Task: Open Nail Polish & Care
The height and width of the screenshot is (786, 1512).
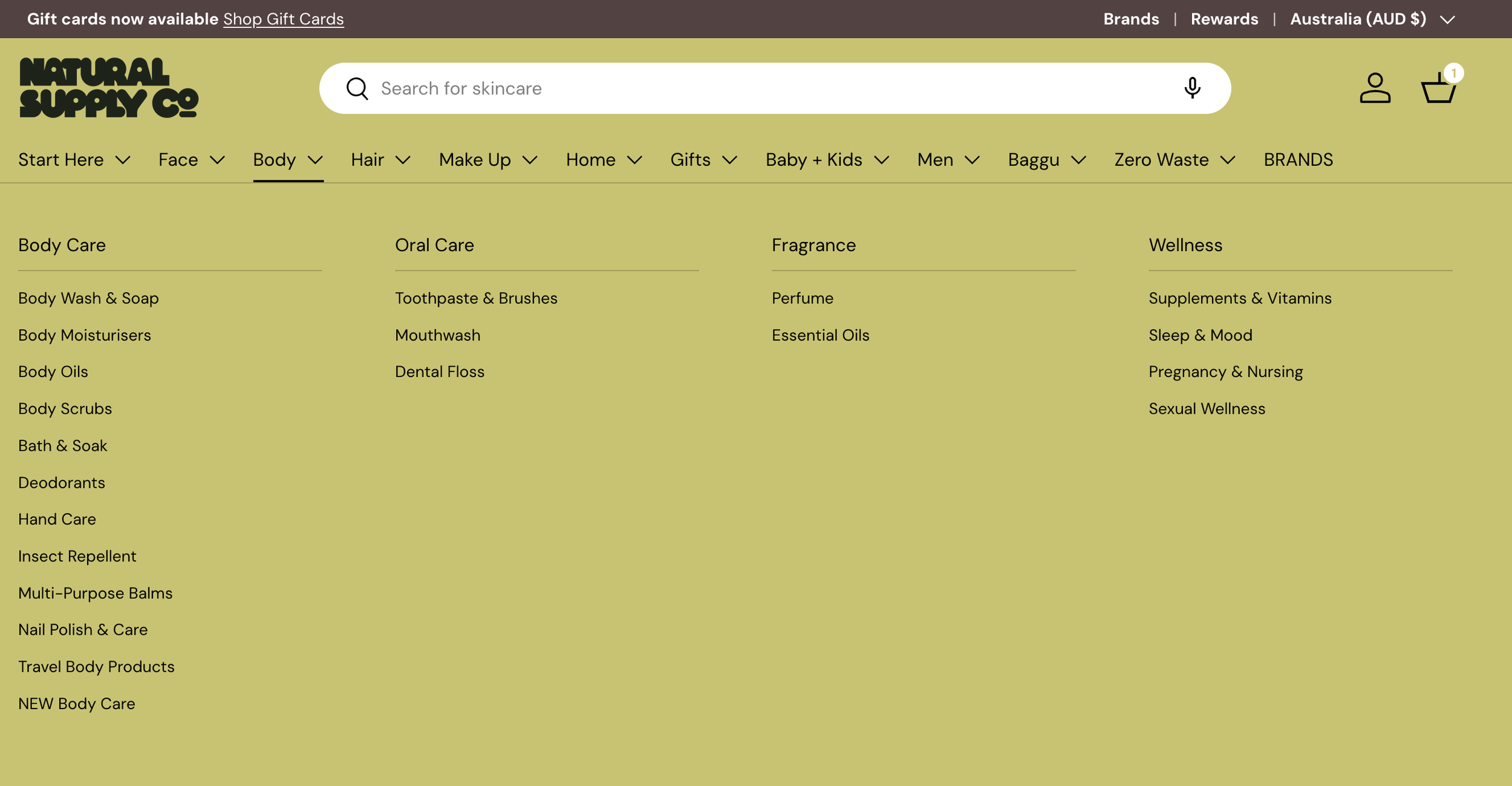Action: 83,630
